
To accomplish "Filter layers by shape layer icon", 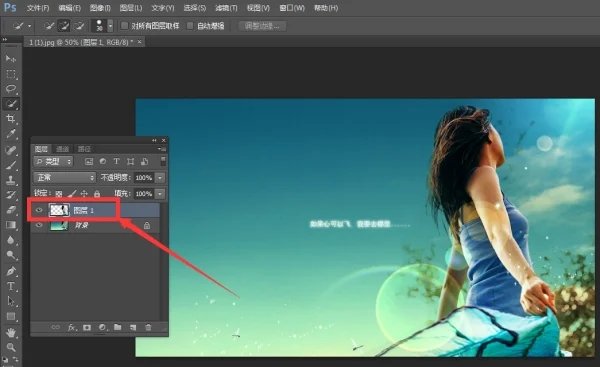I will (x=130, y=161).
